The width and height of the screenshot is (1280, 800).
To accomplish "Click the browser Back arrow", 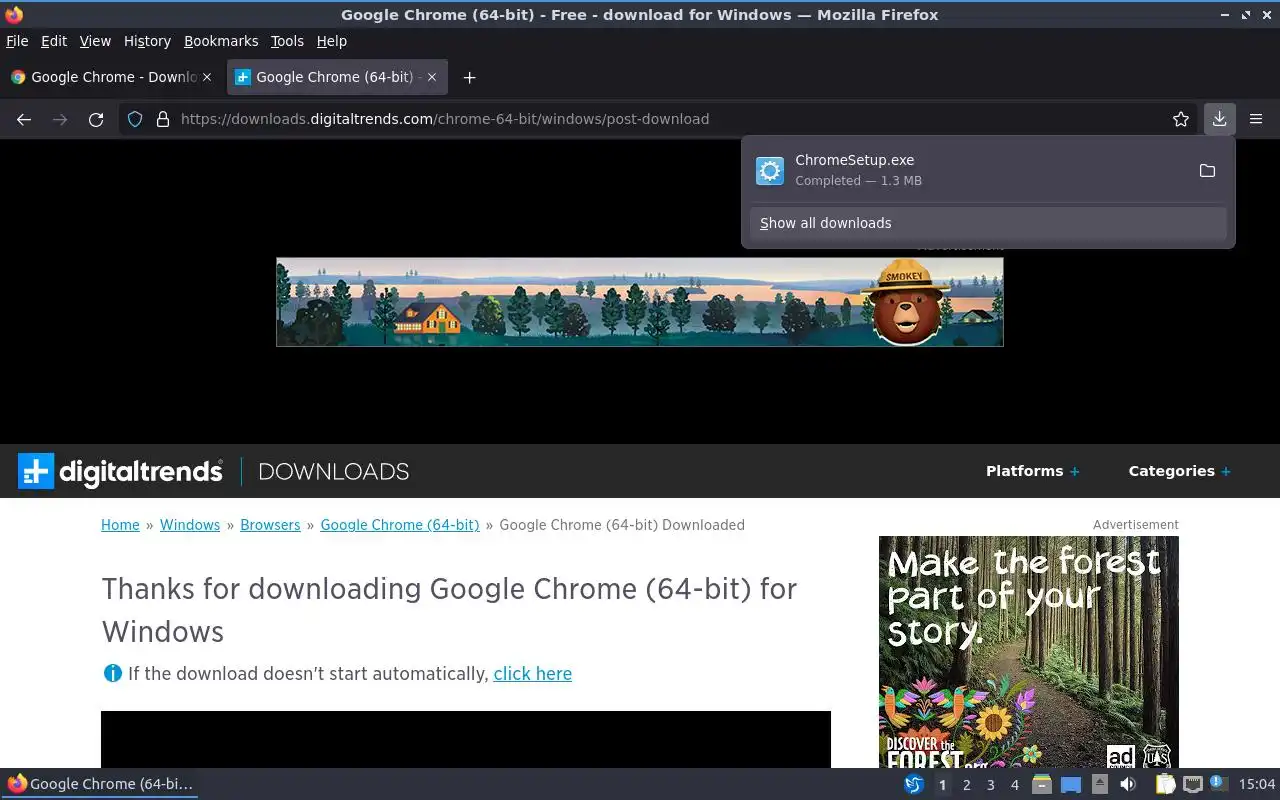I will (x=24, y=119).
